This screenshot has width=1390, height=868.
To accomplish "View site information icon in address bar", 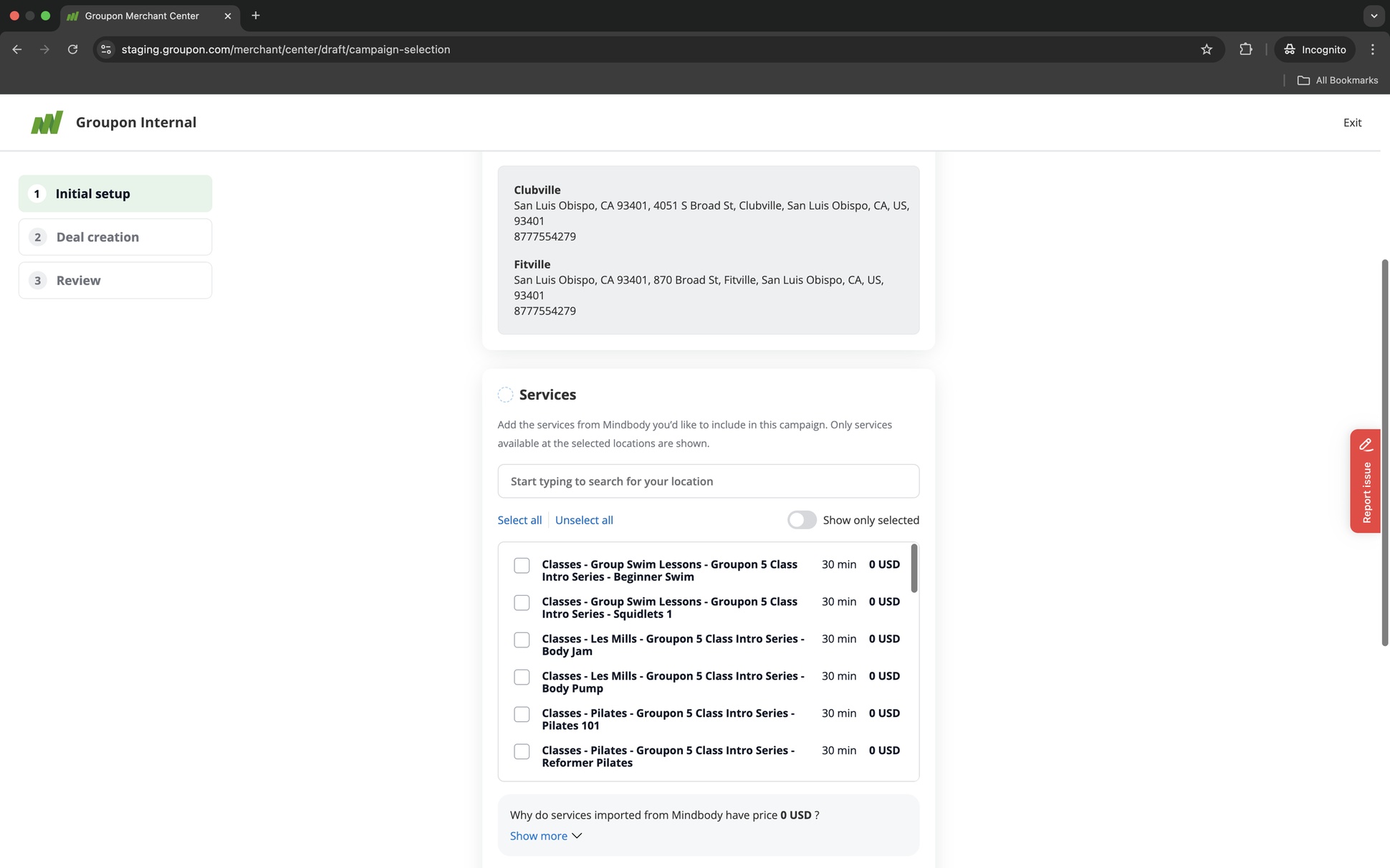I will click(106, 49).
